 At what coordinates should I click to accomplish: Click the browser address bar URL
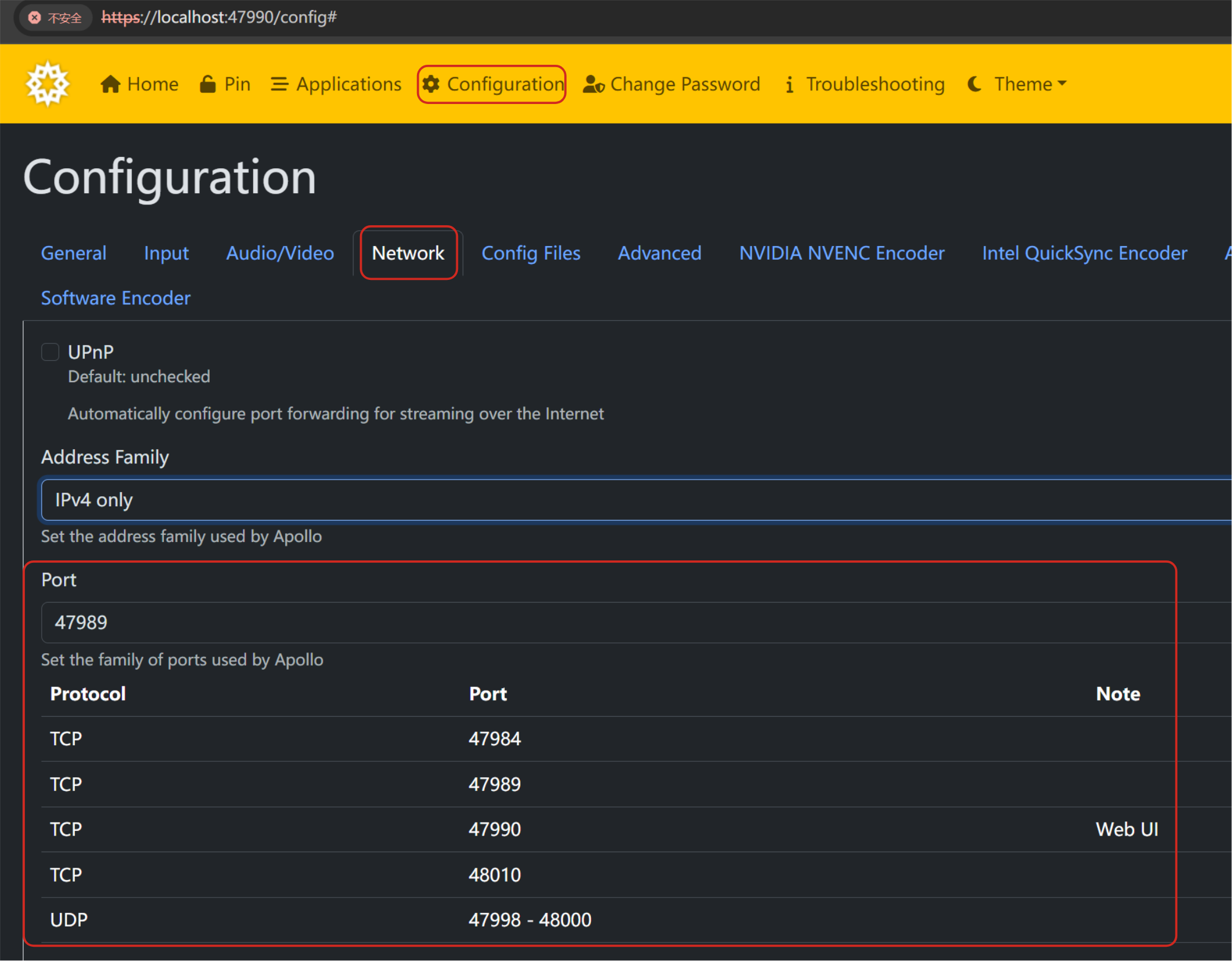[x=219, y=17]
